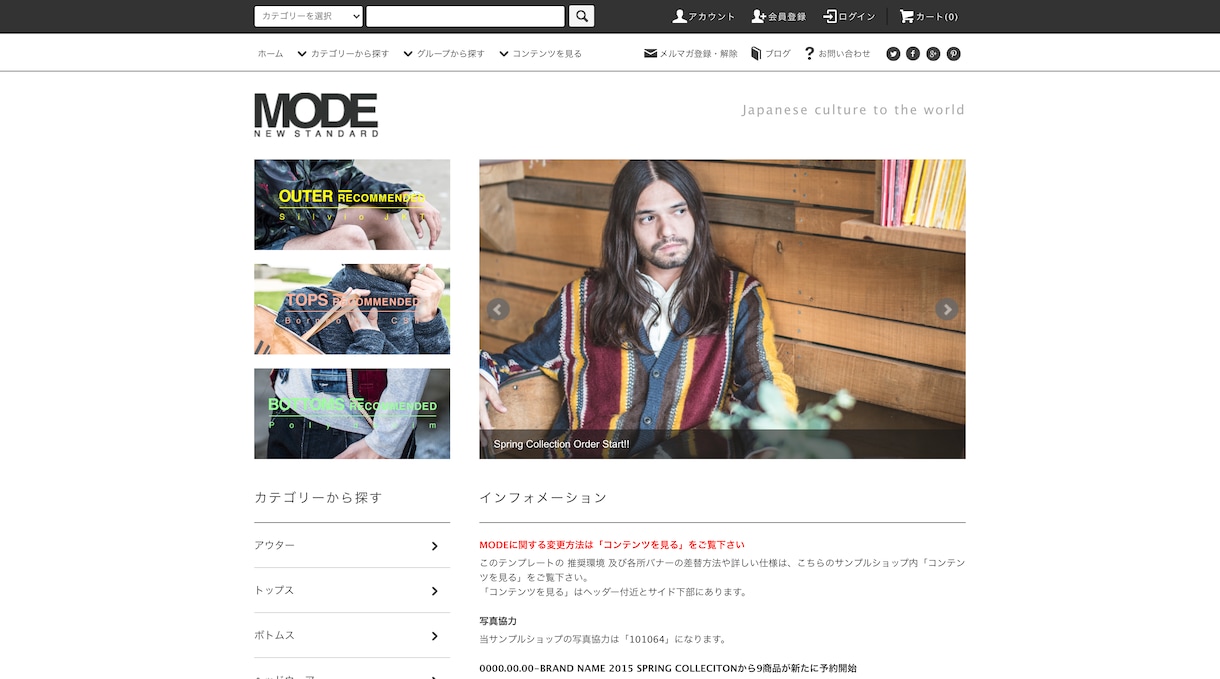
Task: Open the Google Plus social icon
Action: pyautogui.click(x=933, y=54)
